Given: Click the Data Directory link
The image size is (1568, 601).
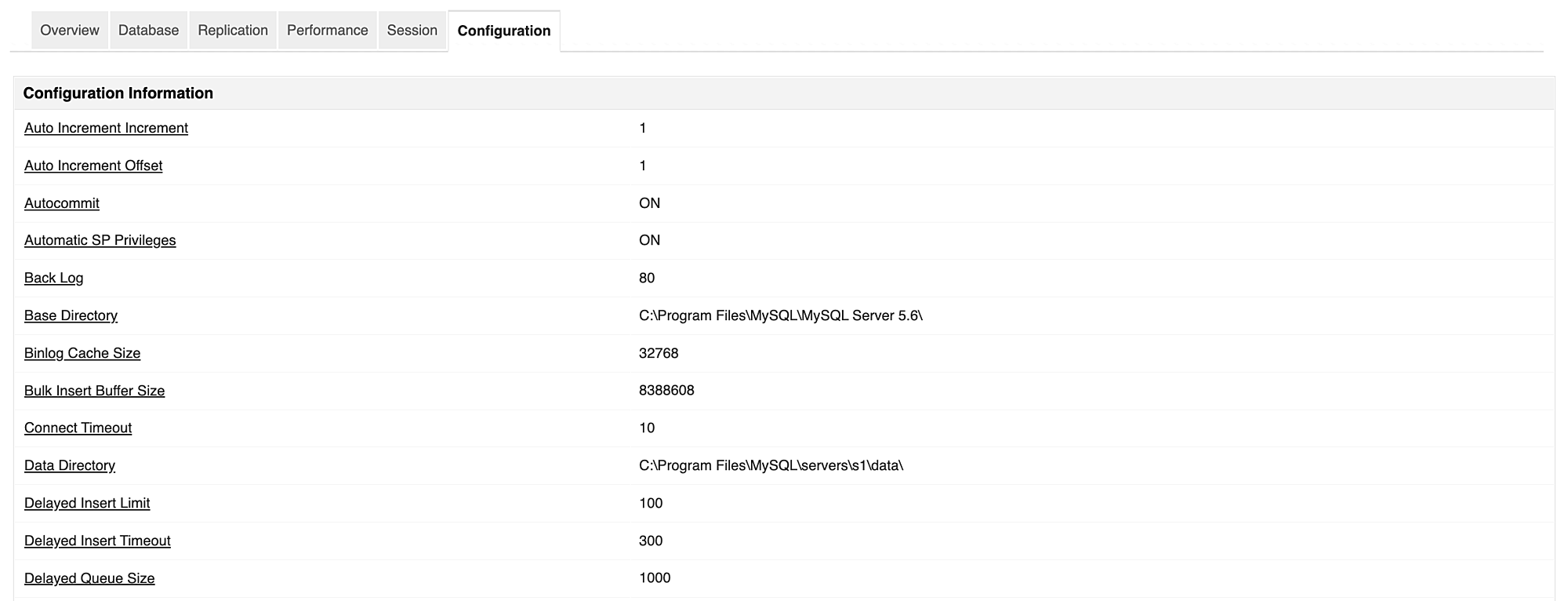Looking at the screenshot, I should coord(70,465).
